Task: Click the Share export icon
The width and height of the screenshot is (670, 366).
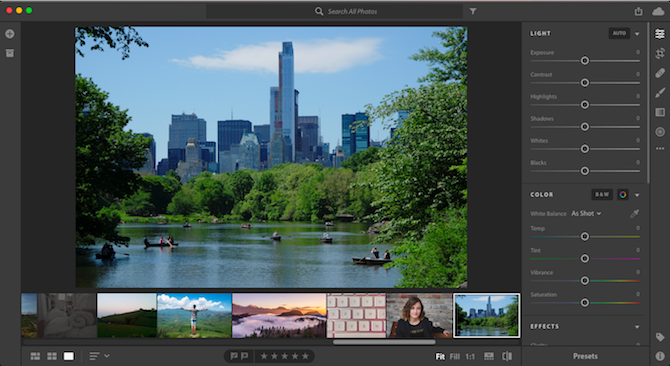Action: pyautogui.click(x=638, y=12)
